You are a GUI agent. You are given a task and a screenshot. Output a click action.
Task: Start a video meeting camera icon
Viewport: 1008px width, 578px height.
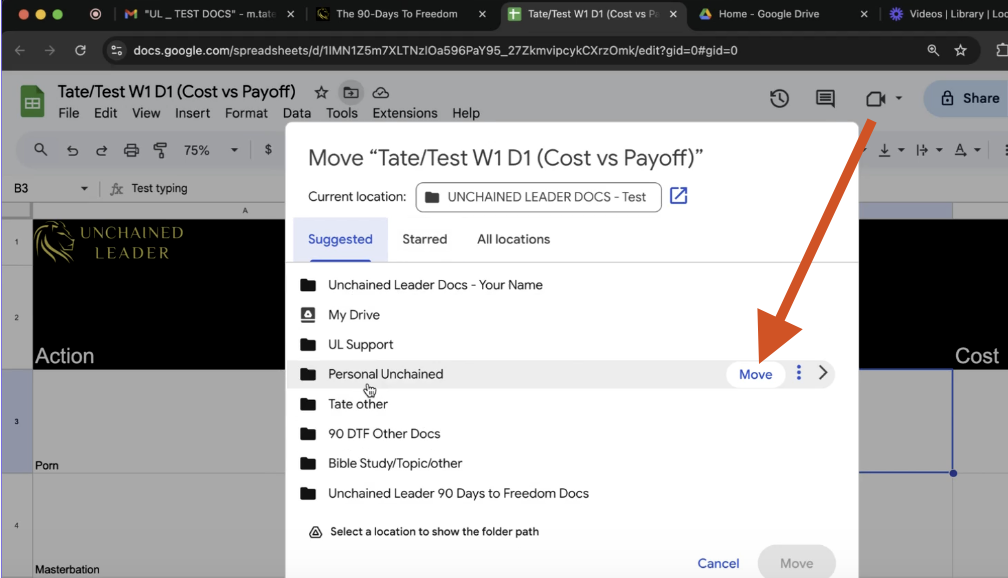[x=875, y=98]
